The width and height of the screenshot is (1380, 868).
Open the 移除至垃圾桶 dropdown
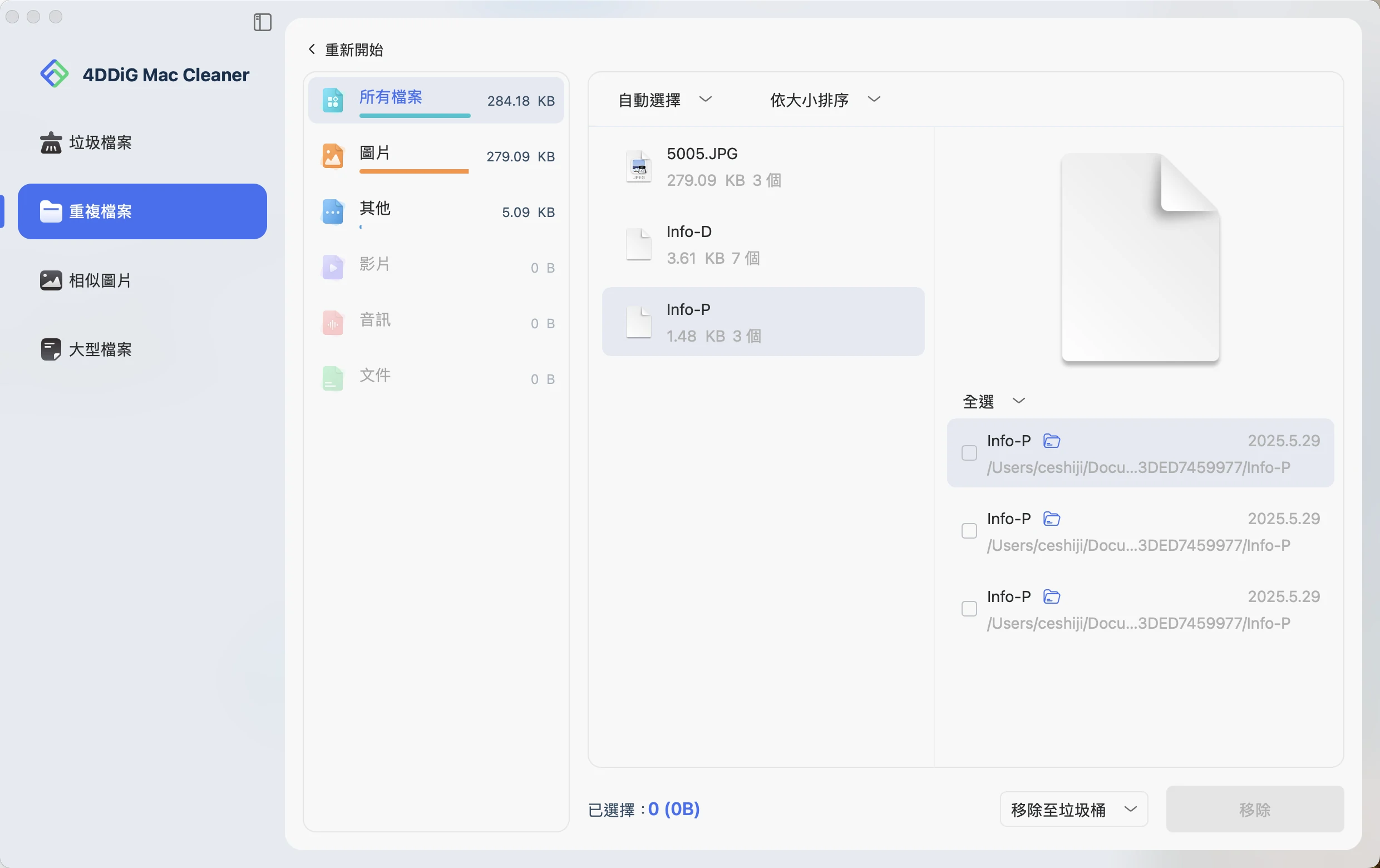(x=1073, y=809)
